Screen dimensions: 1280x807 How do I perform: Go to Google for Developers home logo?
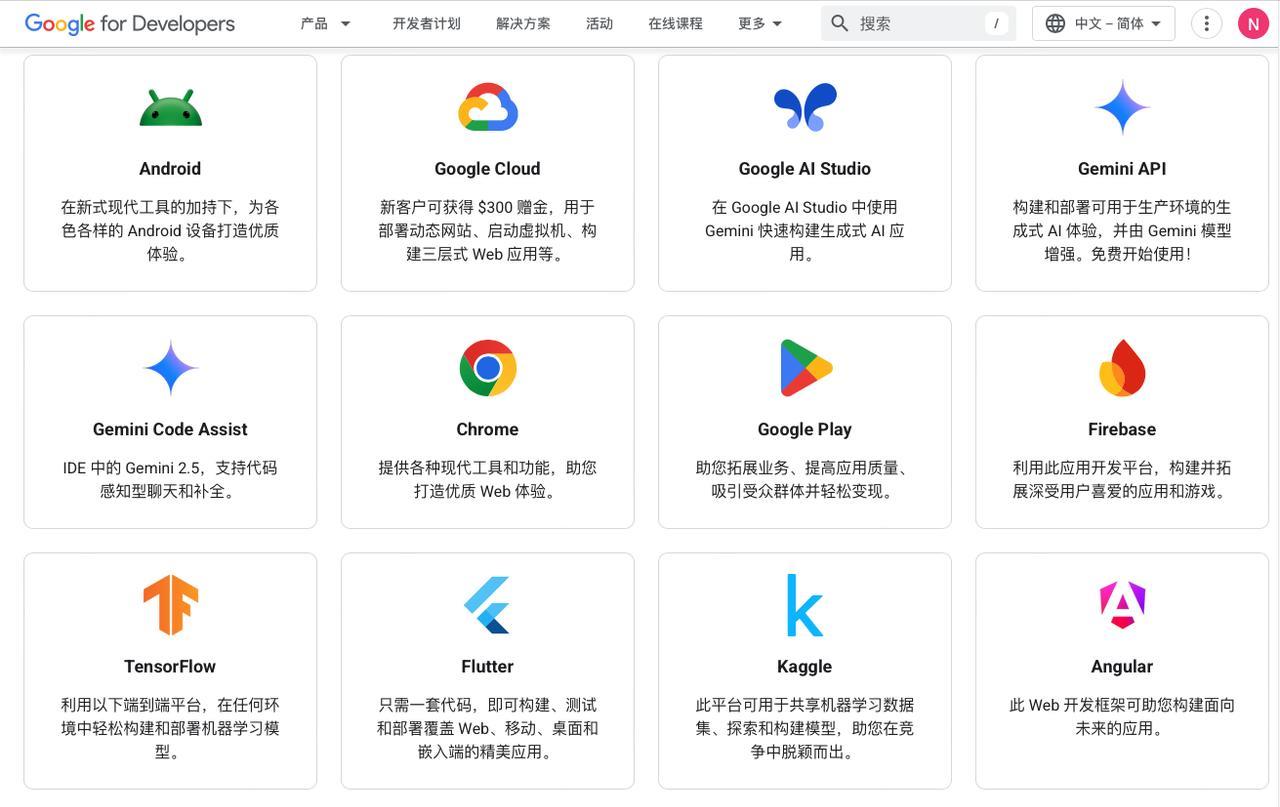[130, 23]
